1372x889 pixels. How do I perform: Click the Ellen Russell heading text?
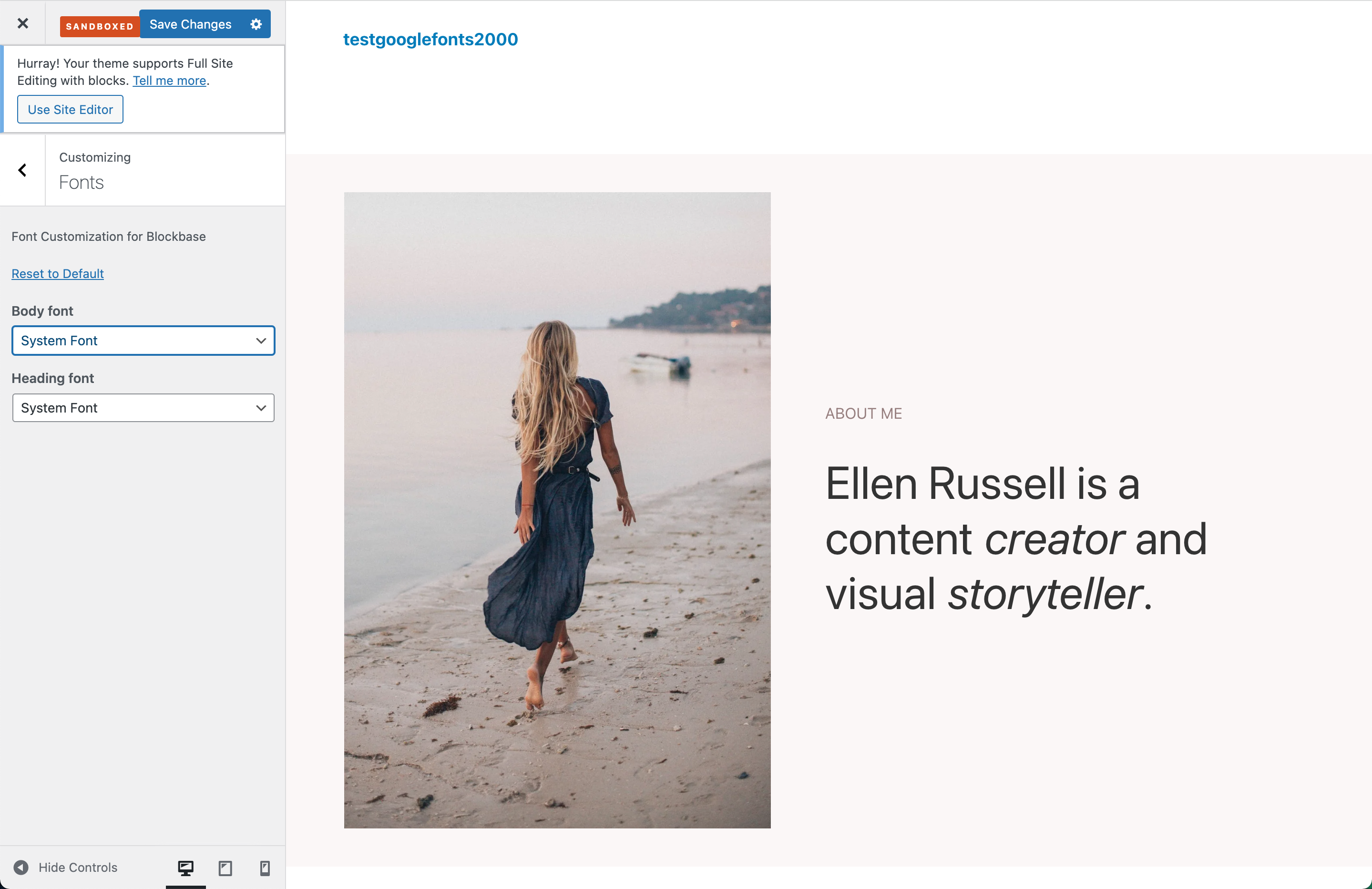(x=1016, y=538)
